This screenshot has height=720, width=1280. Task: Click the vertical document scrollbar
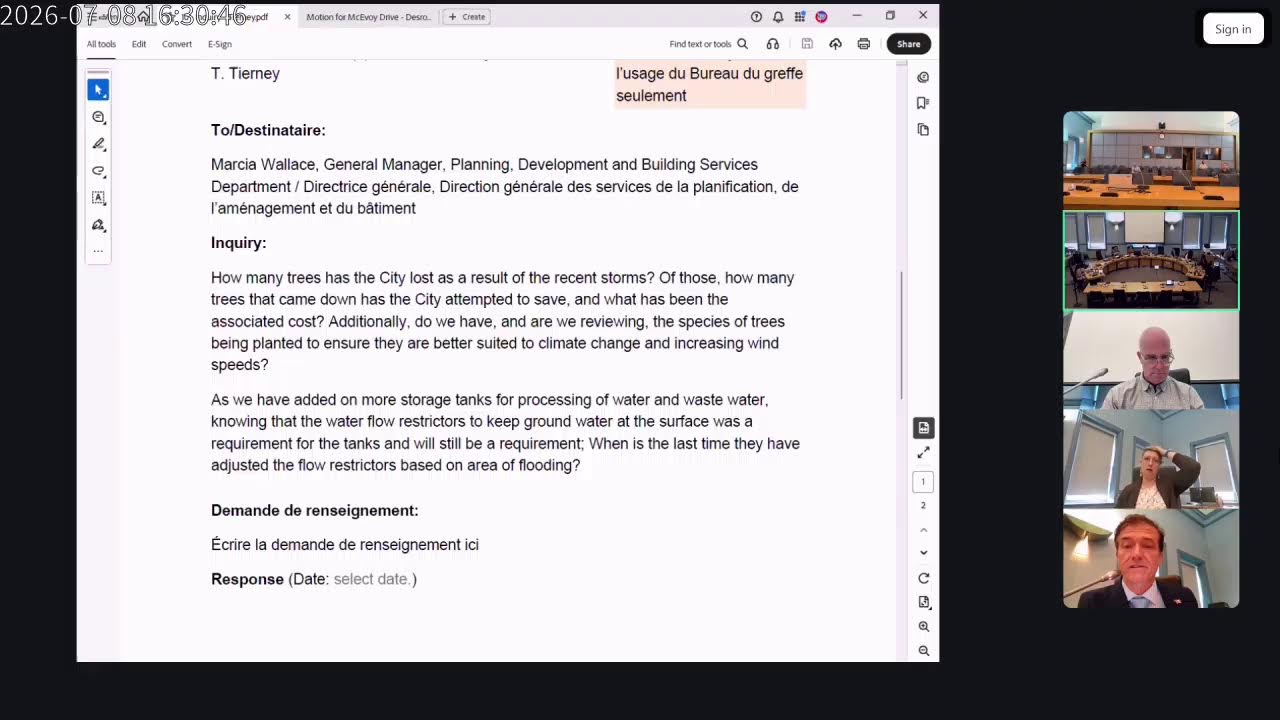point(902,335)
